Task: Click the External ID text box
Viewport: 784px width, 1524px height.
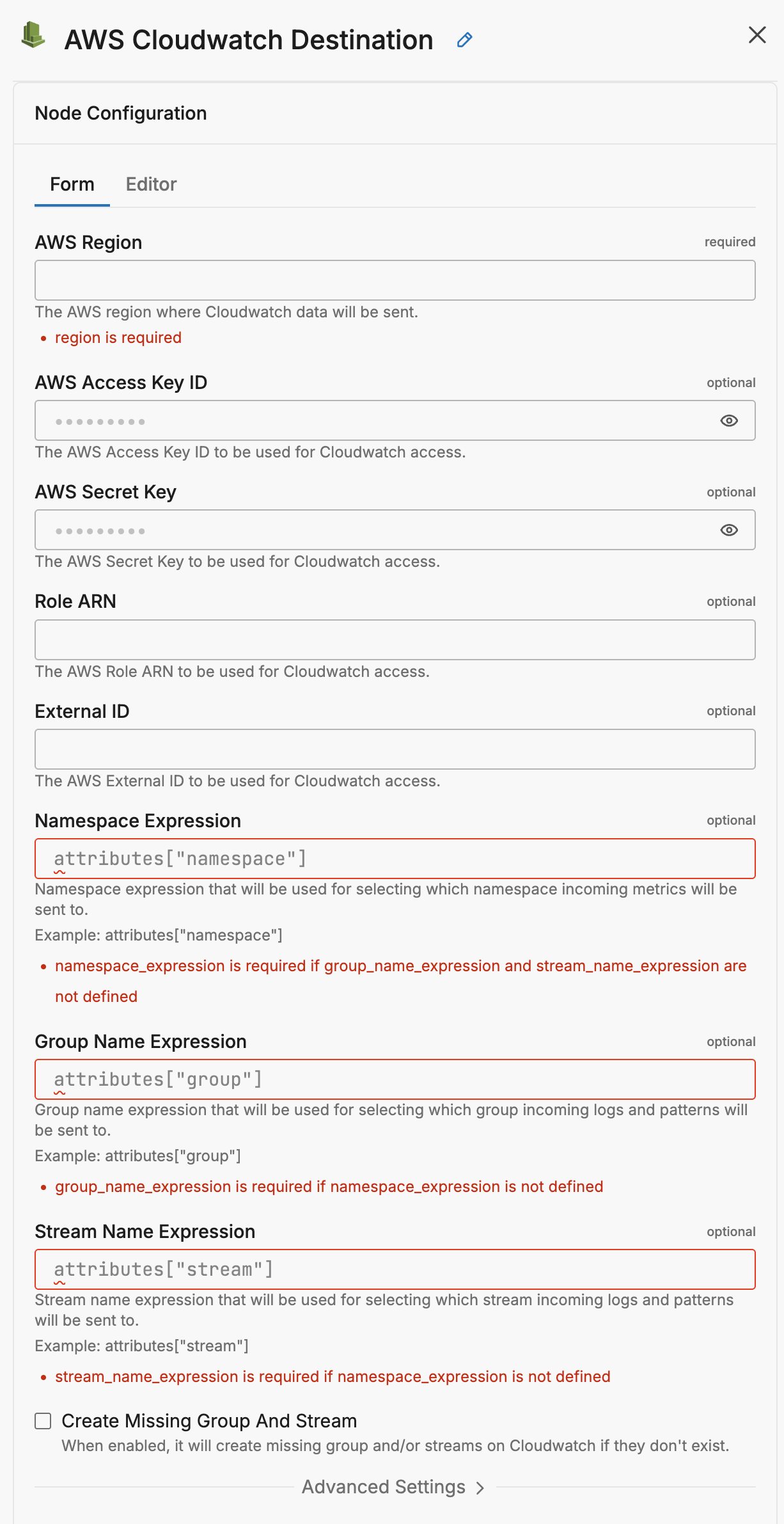Action: coord(395,749)
